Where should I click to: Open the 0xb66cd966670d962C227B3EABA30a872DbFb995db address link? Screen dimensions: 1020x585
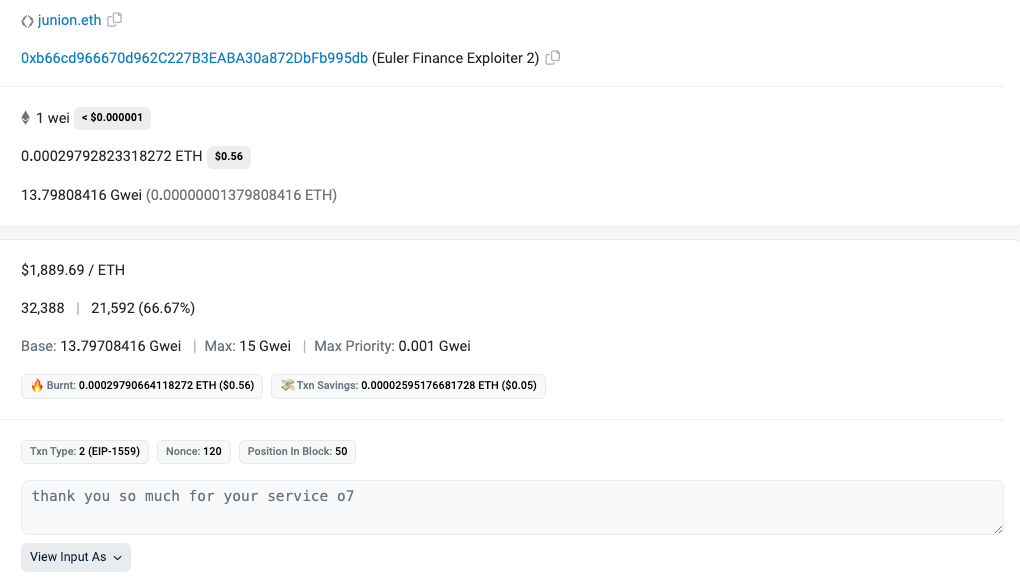[x=195, y=58]
